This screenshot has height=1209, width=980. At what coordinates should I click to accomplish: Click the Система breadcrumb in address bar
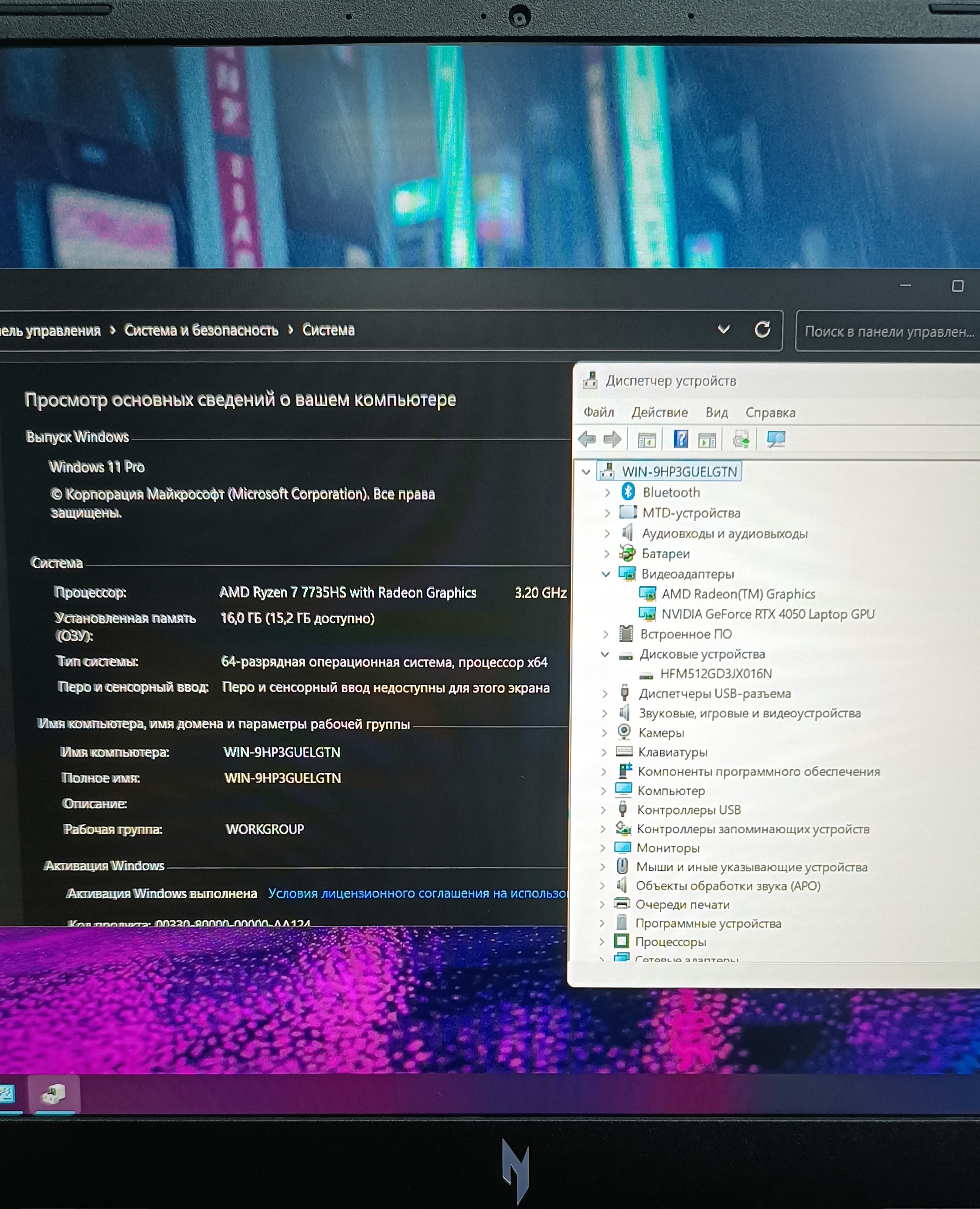pos(329,329)
